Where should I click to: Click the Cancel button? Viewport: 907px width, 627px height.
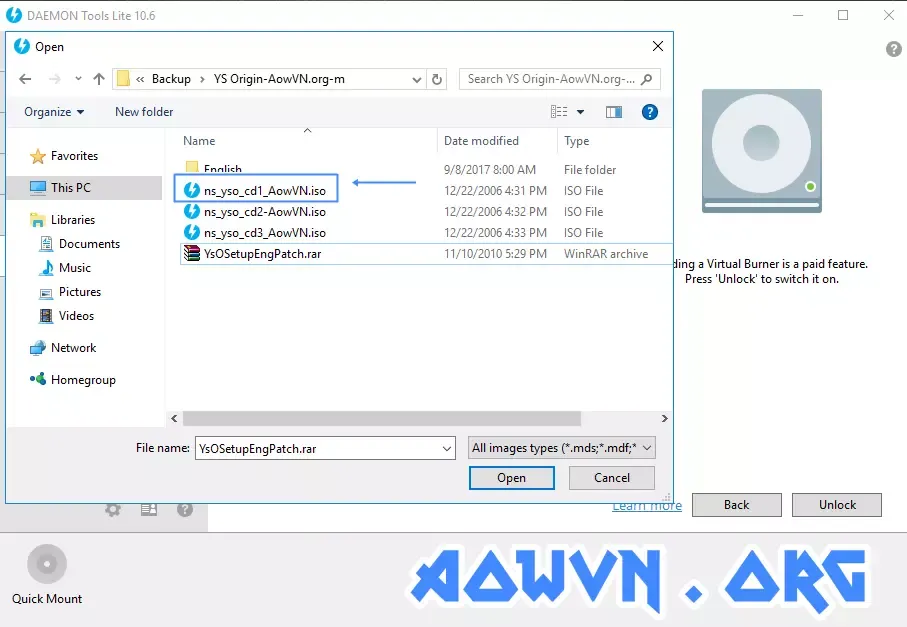(x=611, y=478)
